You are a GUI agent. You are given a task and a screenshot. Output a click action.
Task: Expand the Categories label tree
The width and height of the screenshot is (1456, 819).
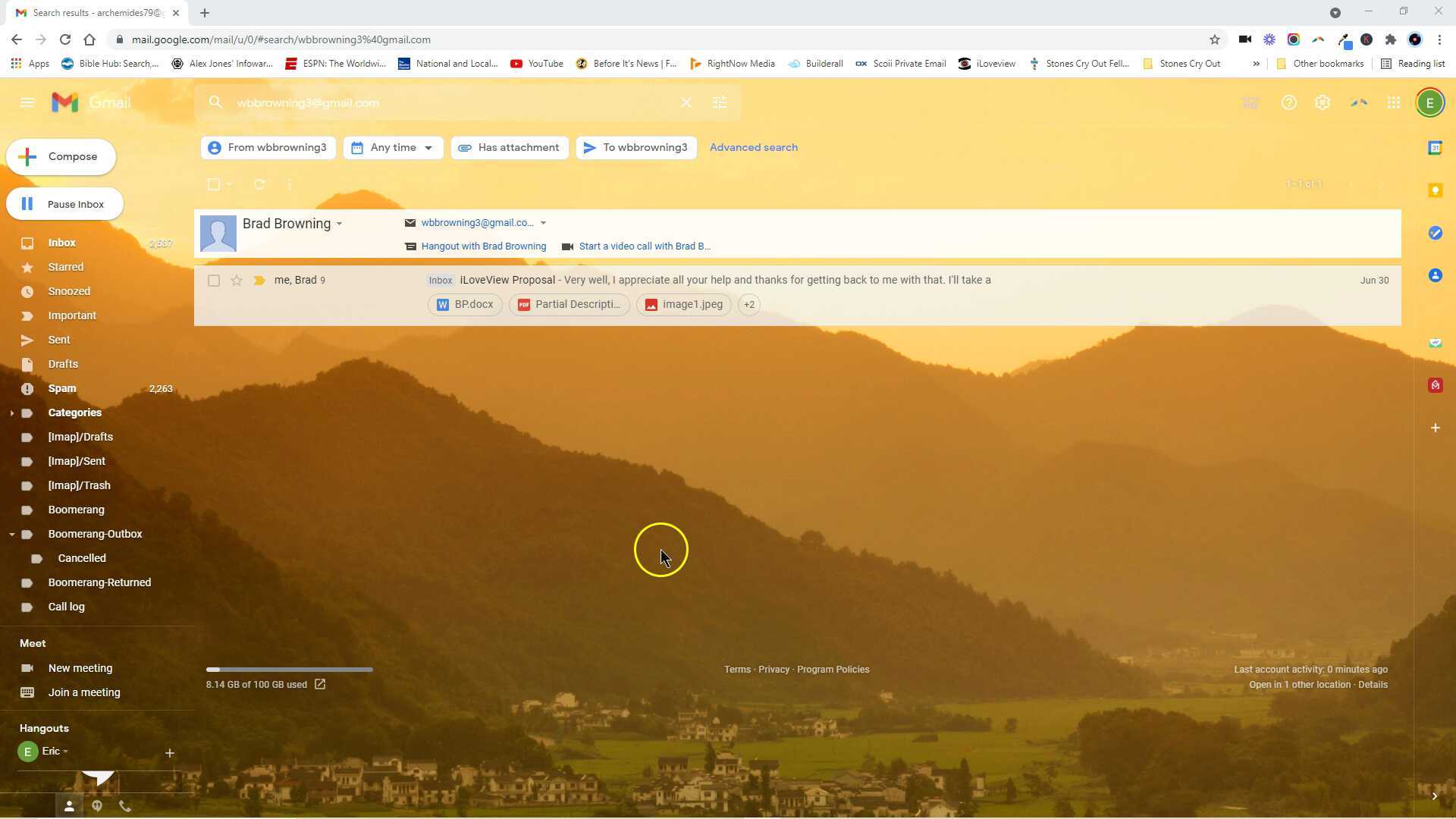(x=12, y=413)
